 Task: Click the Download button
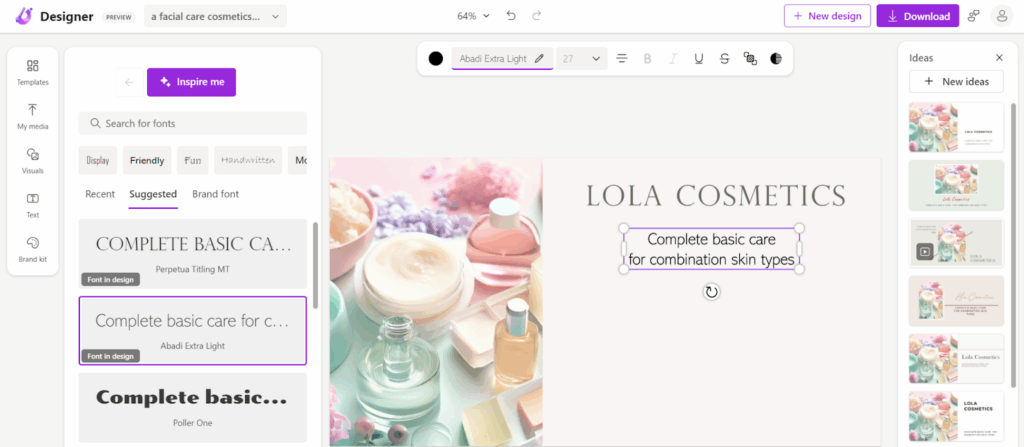point(918,16)
